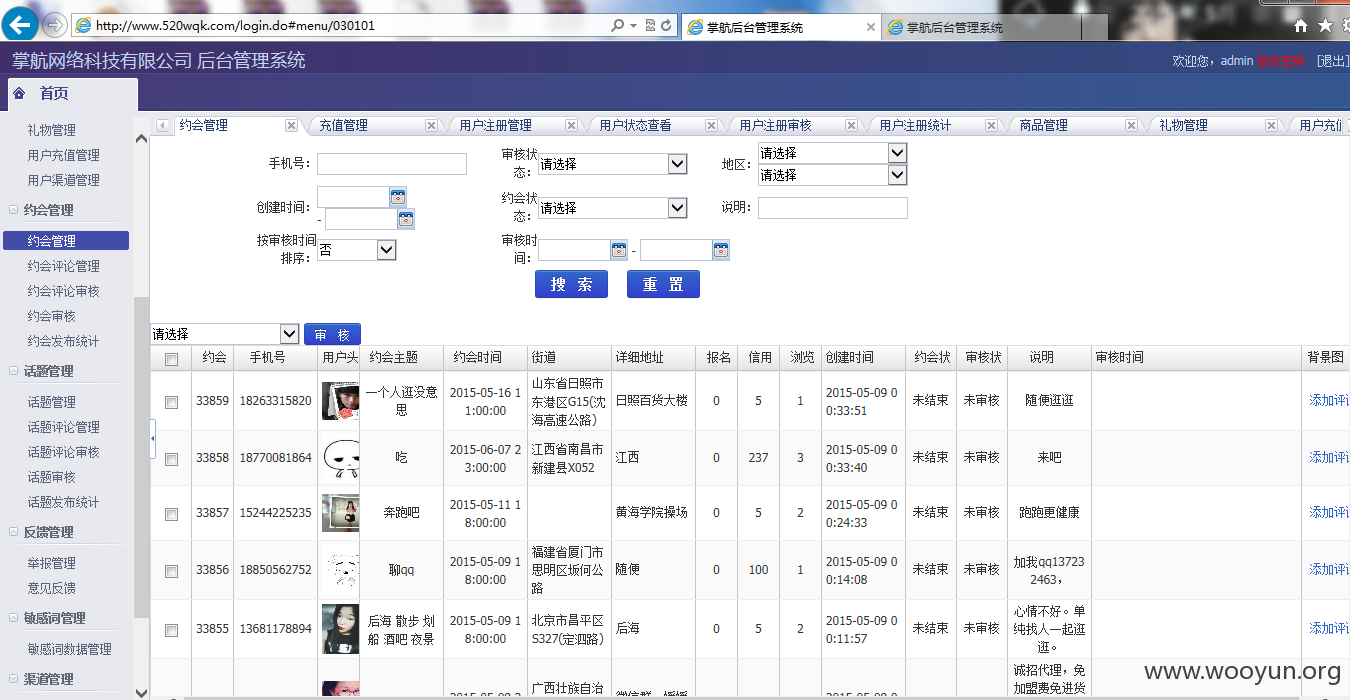Switch to the 充值管理 tab
This screenshot has height=700, width=1350.
point(343,125)
